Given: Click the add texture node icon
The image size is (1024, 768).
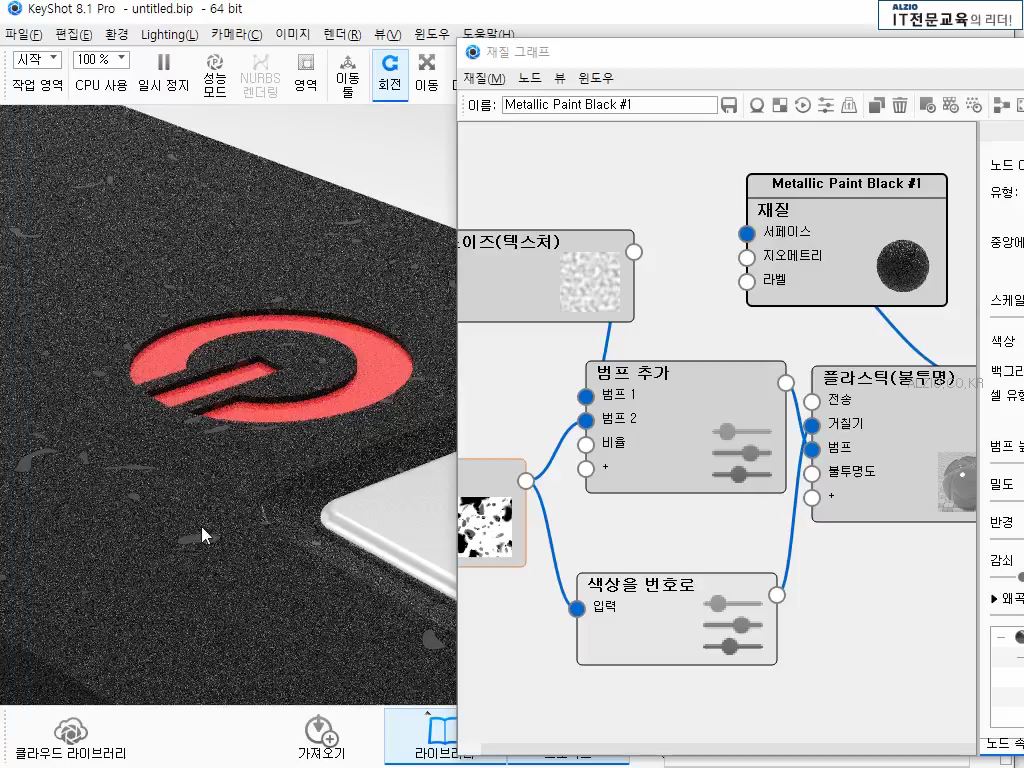Looking at the screenshot, I should click(x=950, y=105).
